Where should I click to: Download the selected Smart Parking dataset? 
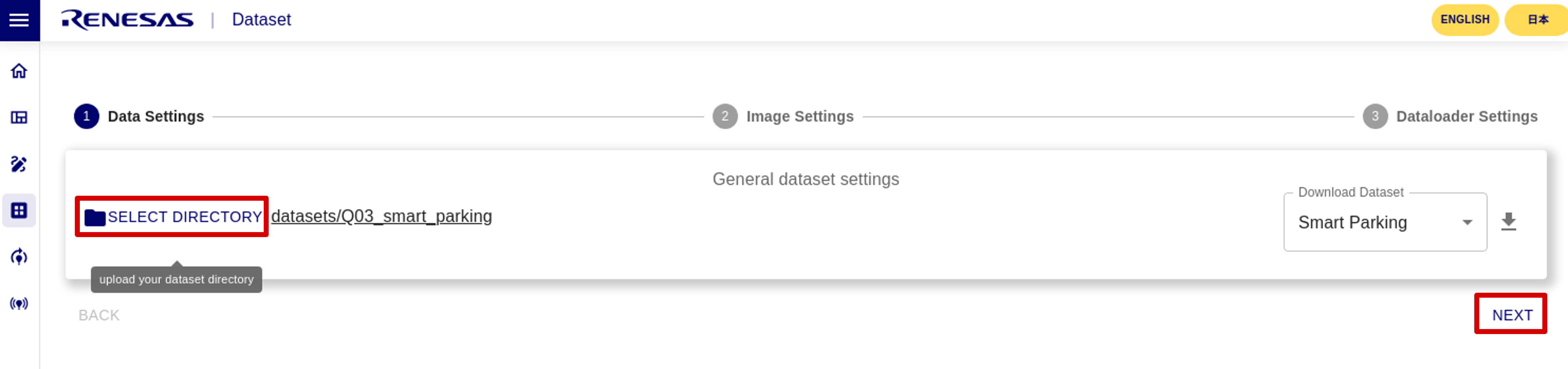click(1508, 222)
